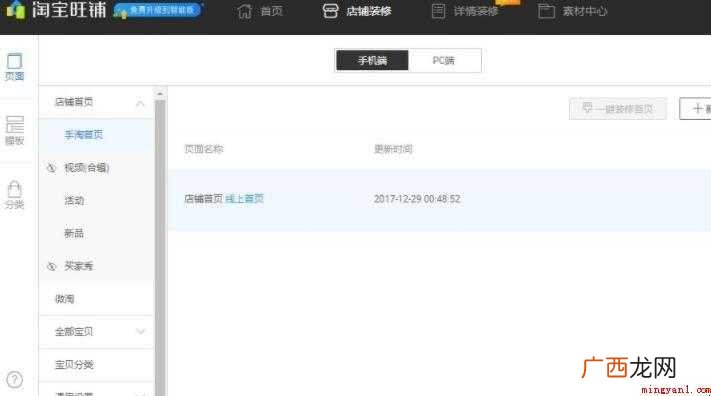Image resolution: width=711 pixels, height=396 pixels.
Task: Click the help question mark icon
Action: pyautogui.click(x=15, y=380)
